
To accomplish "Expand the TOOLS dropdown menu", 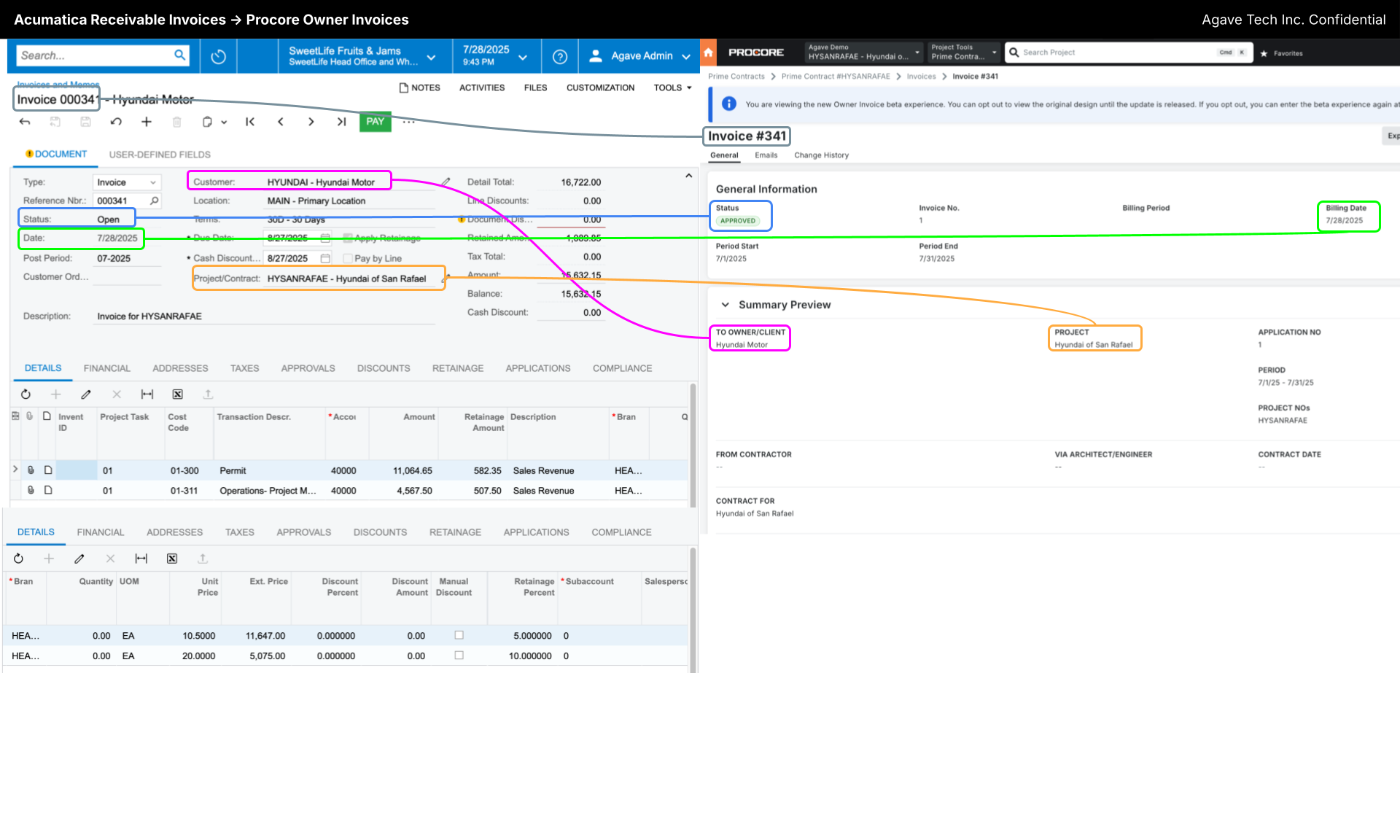I will click(x=672, y=87).
